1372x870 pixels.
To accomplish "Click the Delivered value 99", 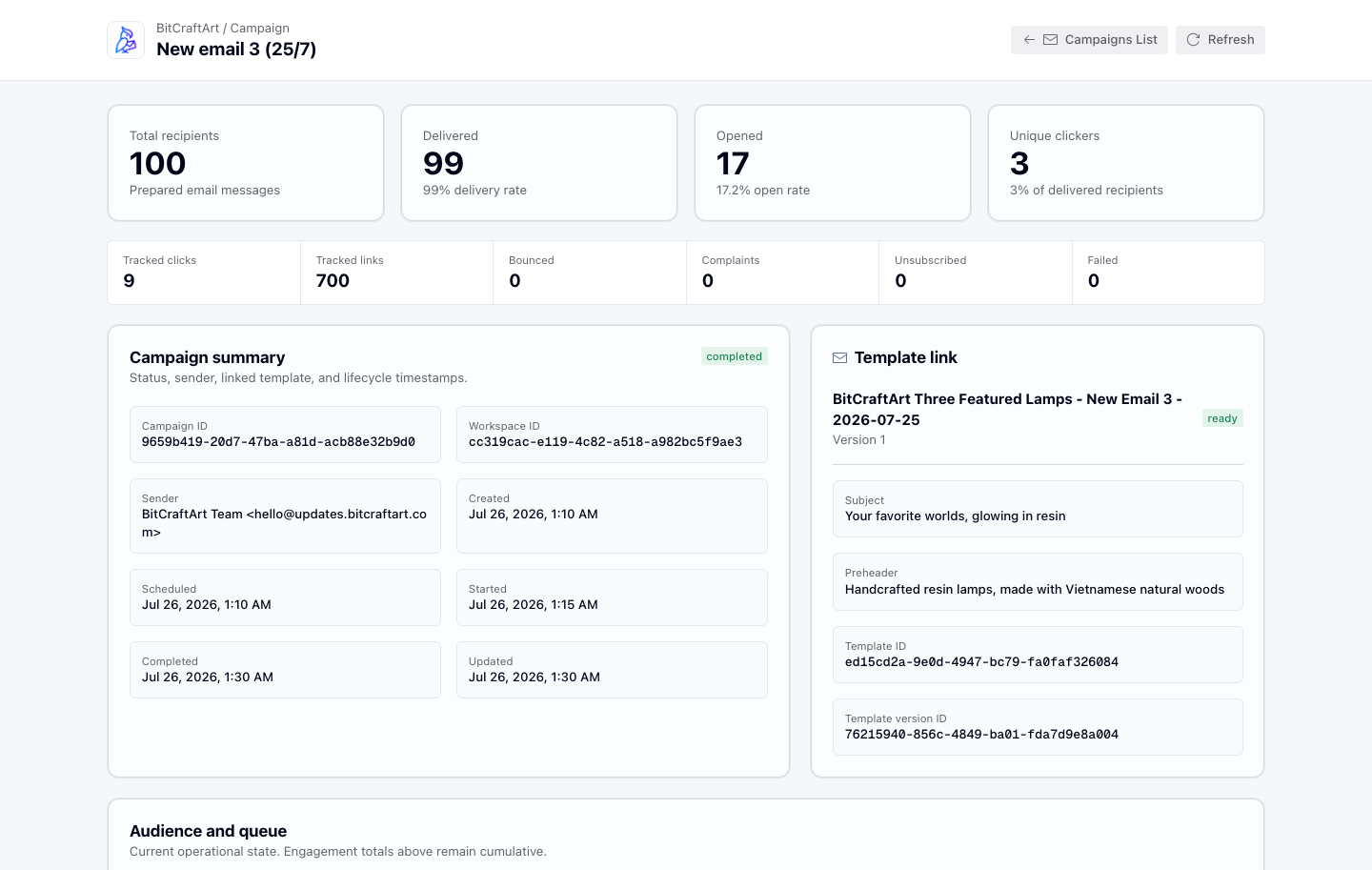I will [444, 164].
